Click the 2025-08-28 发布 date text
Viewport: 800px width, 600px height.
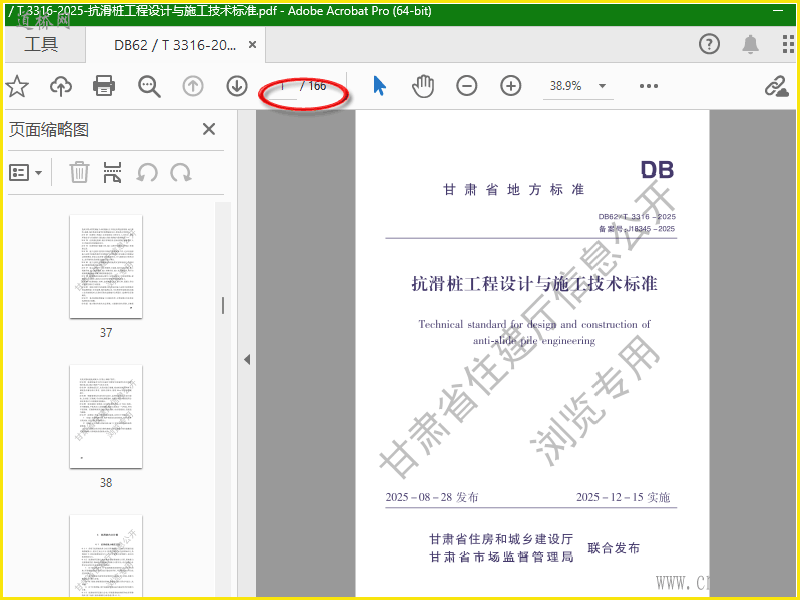pos(432,497)
